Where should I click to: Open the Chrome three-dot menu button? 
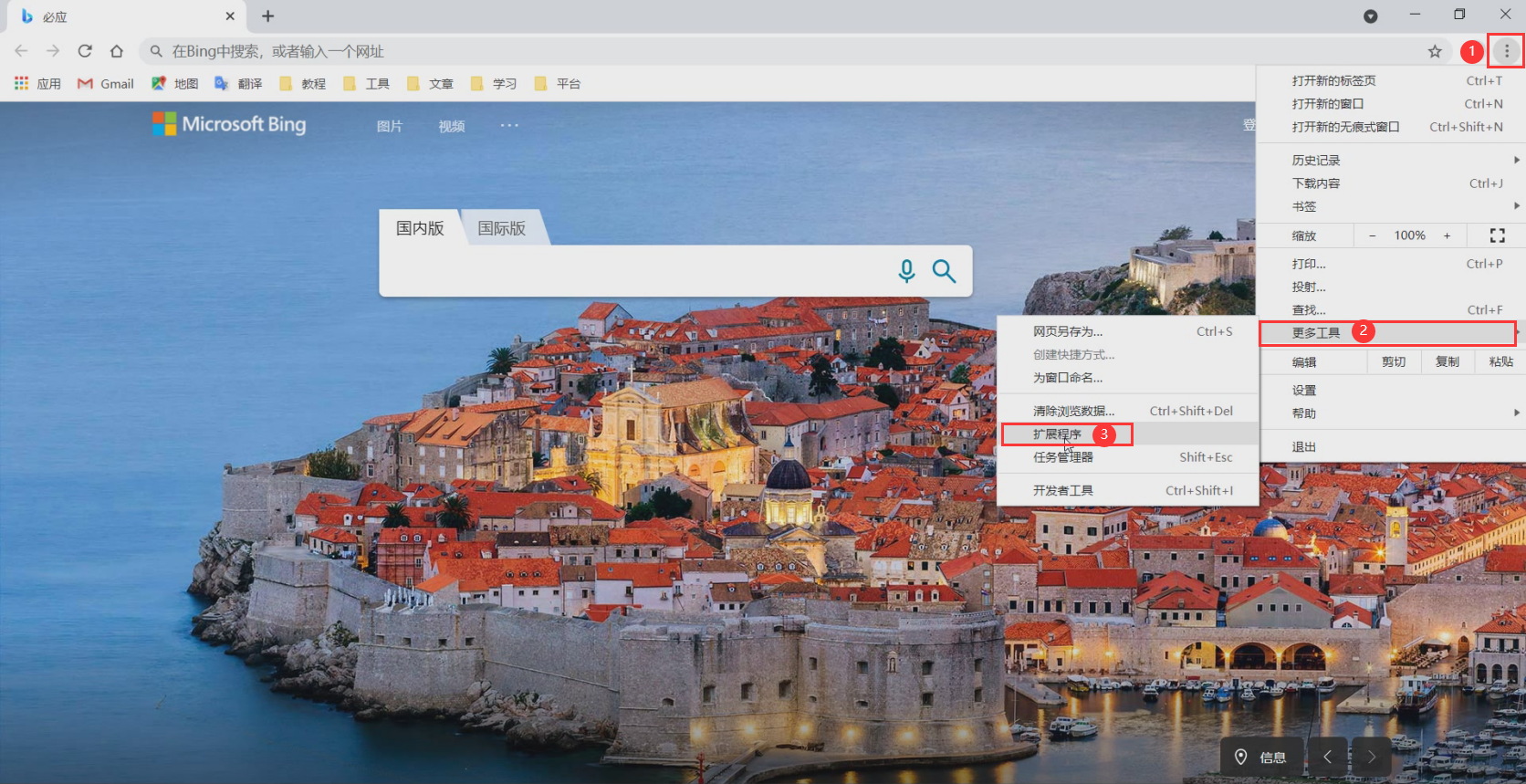[1506, 51]
